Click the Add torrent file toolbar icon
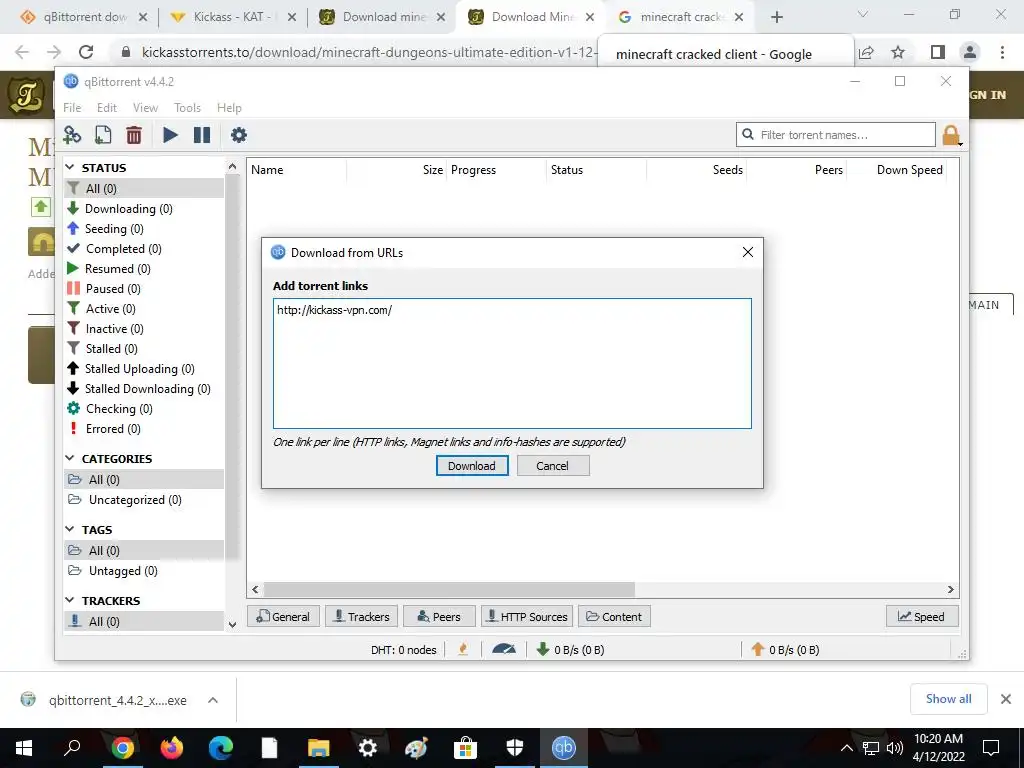Viewport: 1024px width, 768px height. 103,135
